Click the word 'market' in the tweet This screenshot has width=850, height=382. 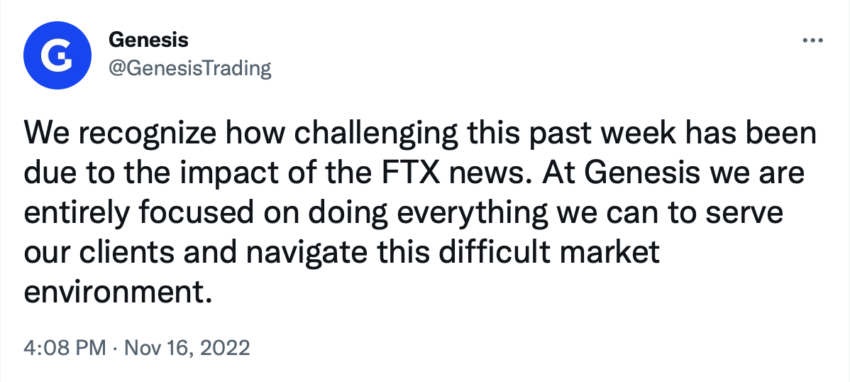[620, 253]
